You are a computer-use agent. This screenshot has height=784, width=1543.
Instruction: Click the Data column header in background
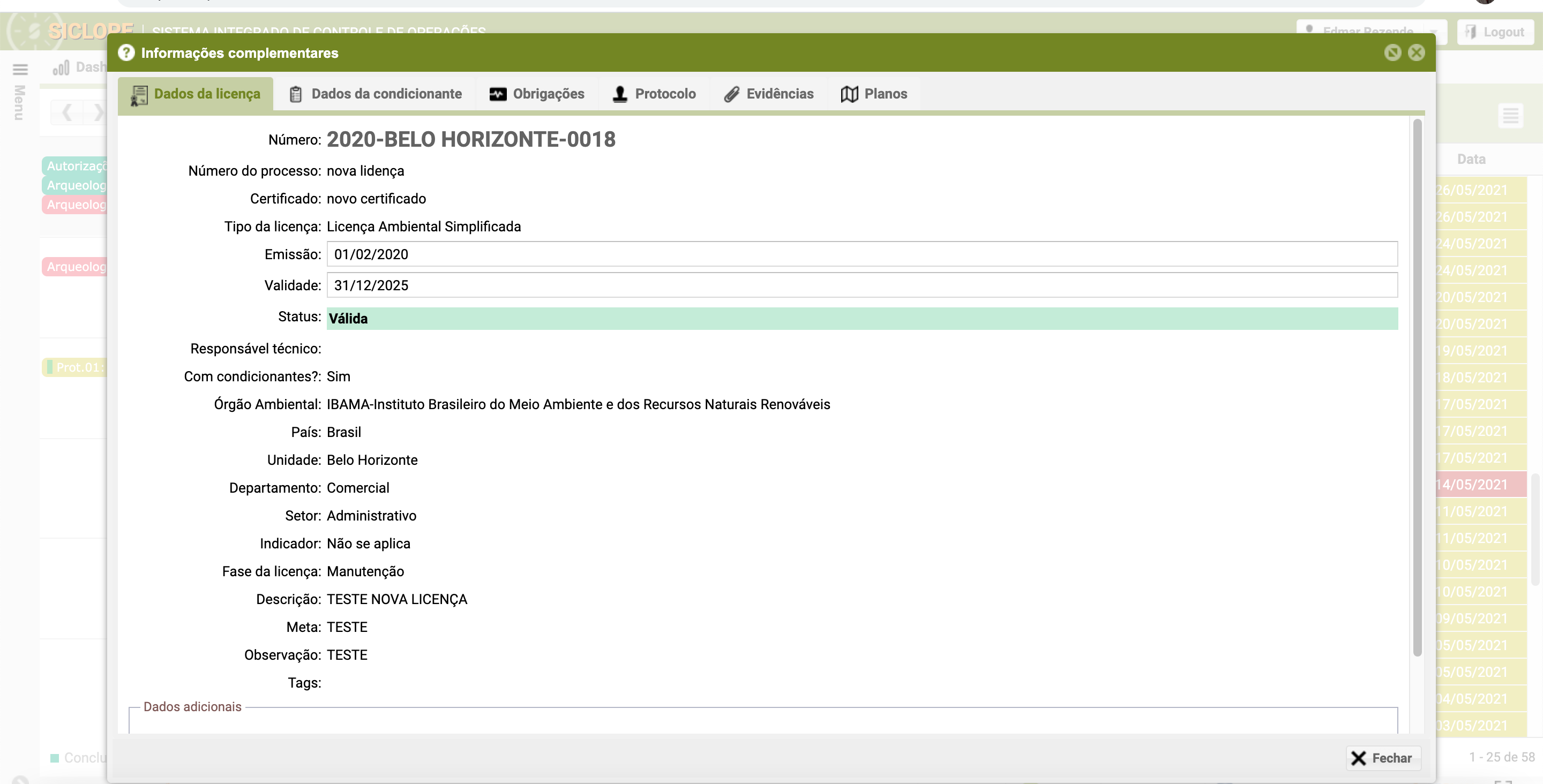pos(1471,159)
